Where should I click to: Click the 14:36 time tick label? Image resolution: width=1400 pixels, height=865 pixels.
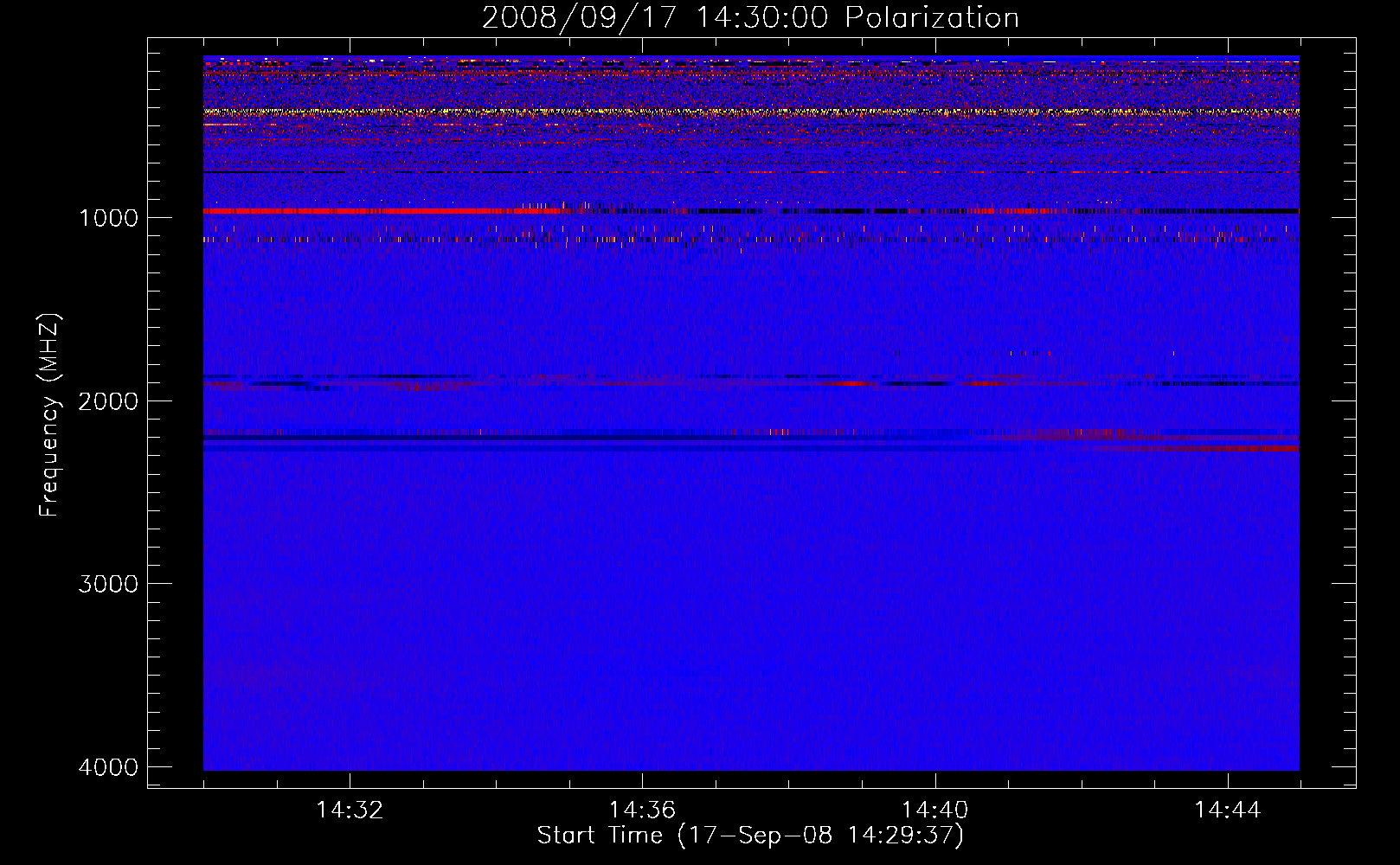(642, 811)
